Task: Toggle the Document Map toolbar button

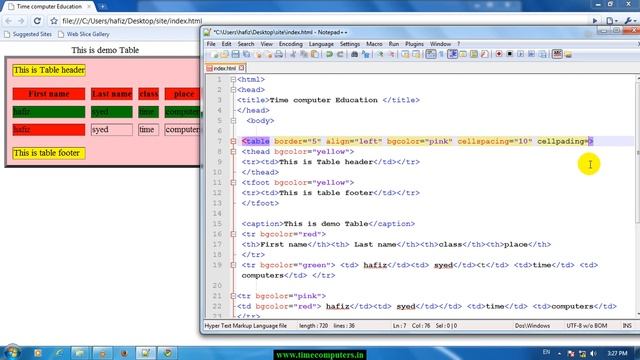Action: point(473,54)
